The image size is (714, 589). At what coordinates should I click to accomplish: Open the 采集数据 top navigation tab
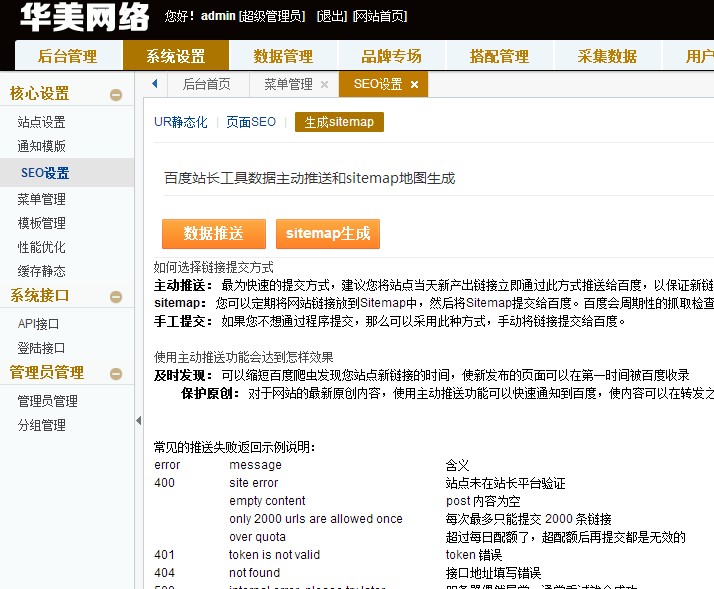607,56
